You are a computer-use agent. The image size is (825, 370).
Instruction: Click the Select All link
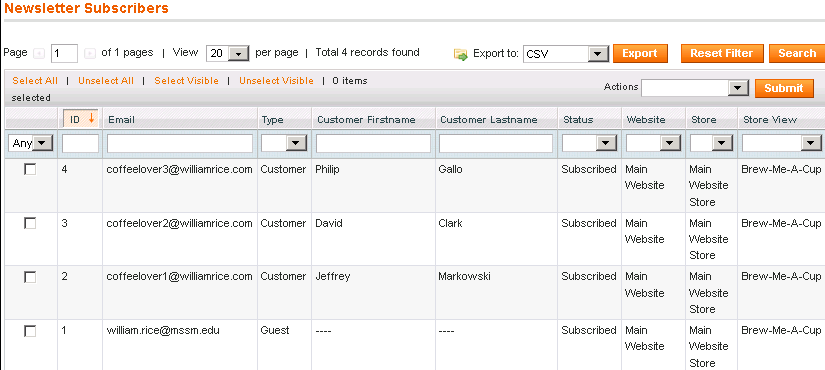tap(35, 81)
